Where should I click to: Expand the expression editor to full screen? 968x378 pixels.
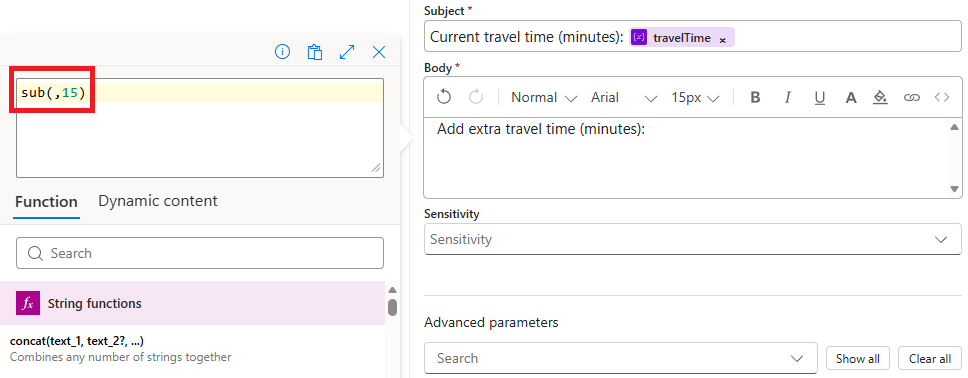(x=347, y=52)
